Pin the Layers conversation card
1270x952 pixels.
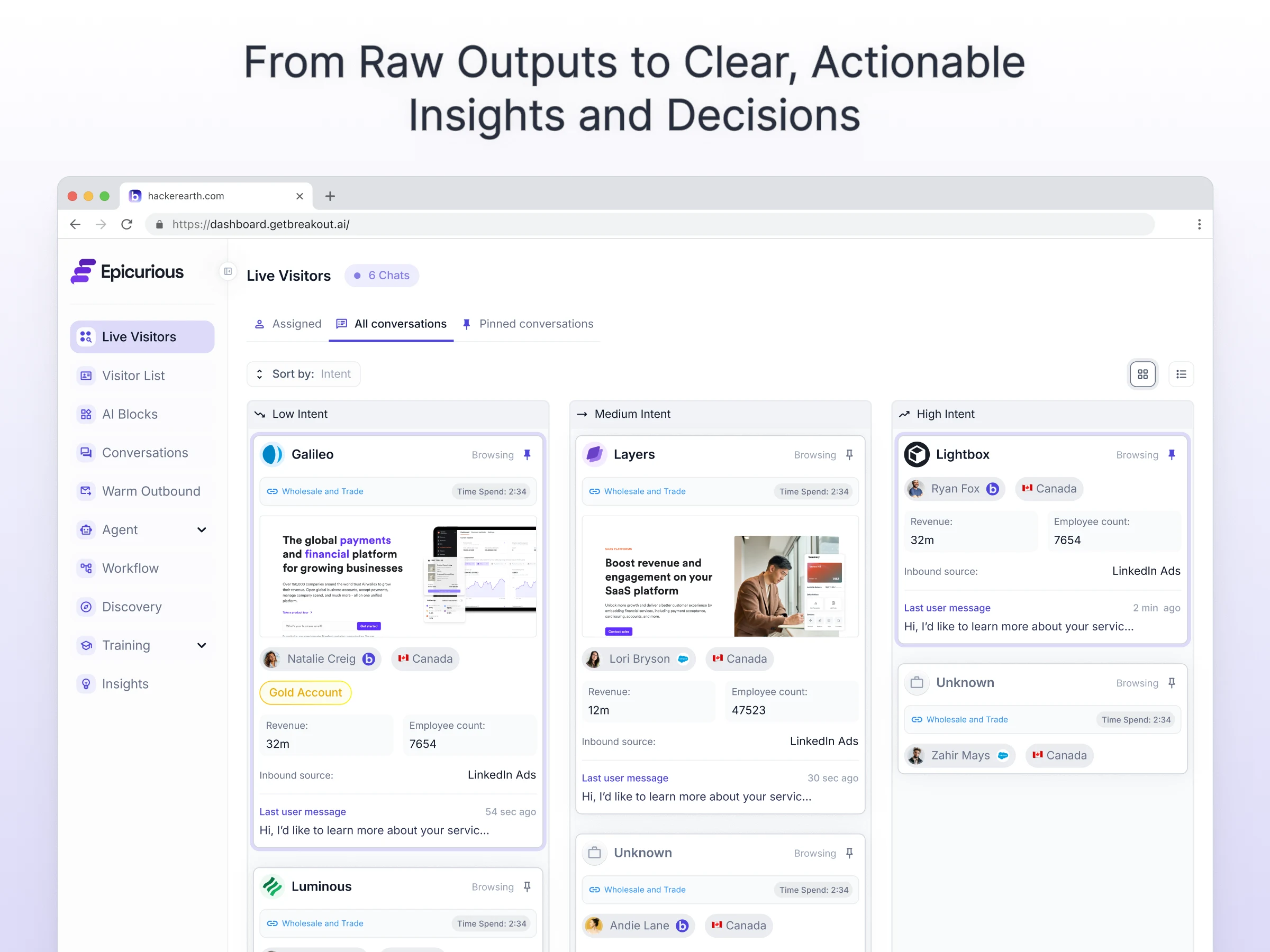click(x=849, y=454)
